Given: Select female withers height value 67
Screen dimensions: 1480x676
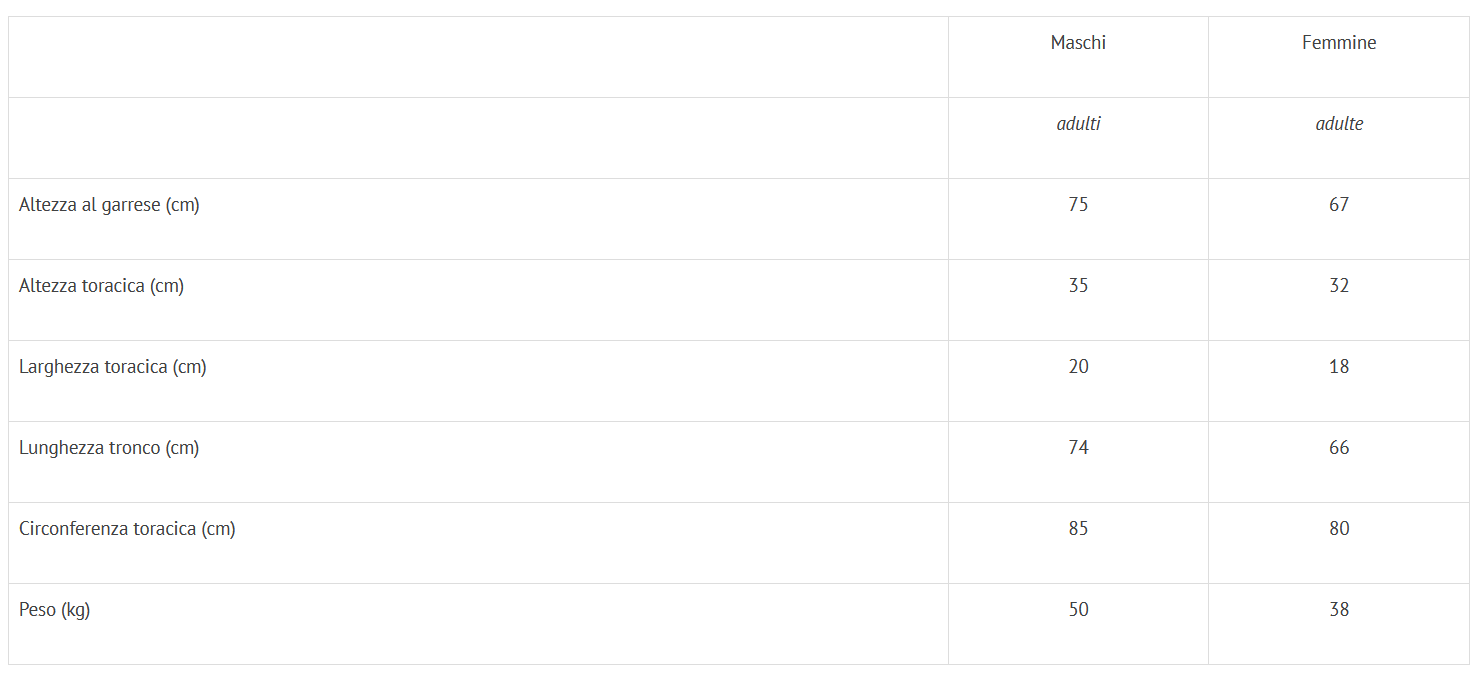Looking at the screenshot, I should pyautogui.click(x=1338, y=205).
